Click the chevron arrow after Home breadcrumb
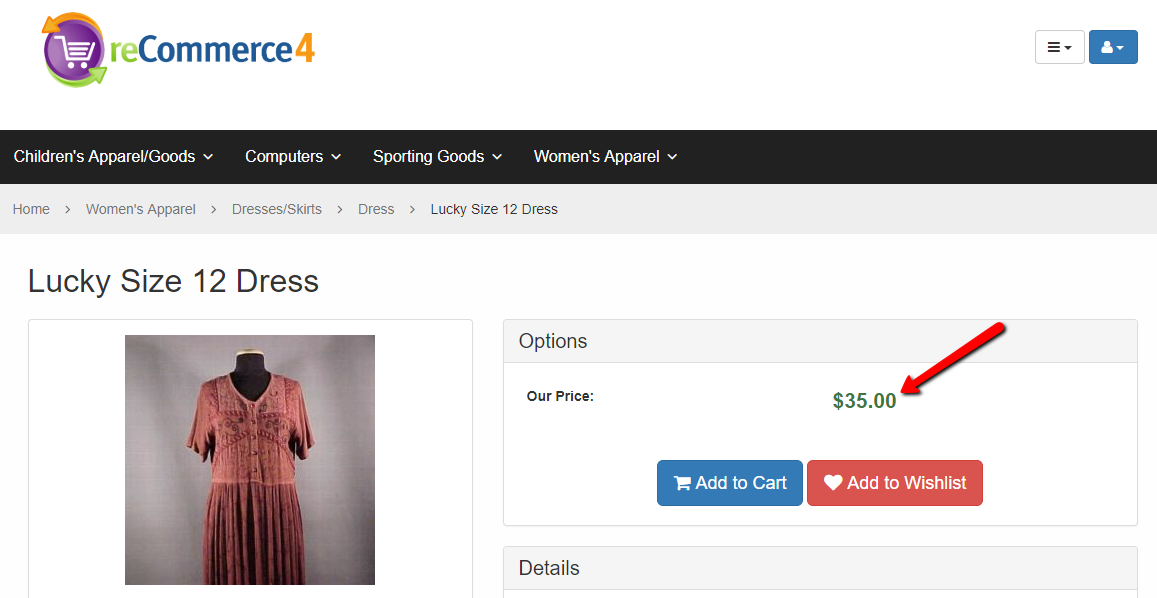Viewport: 1157px width, 598px height. click(x=68, y=210)
